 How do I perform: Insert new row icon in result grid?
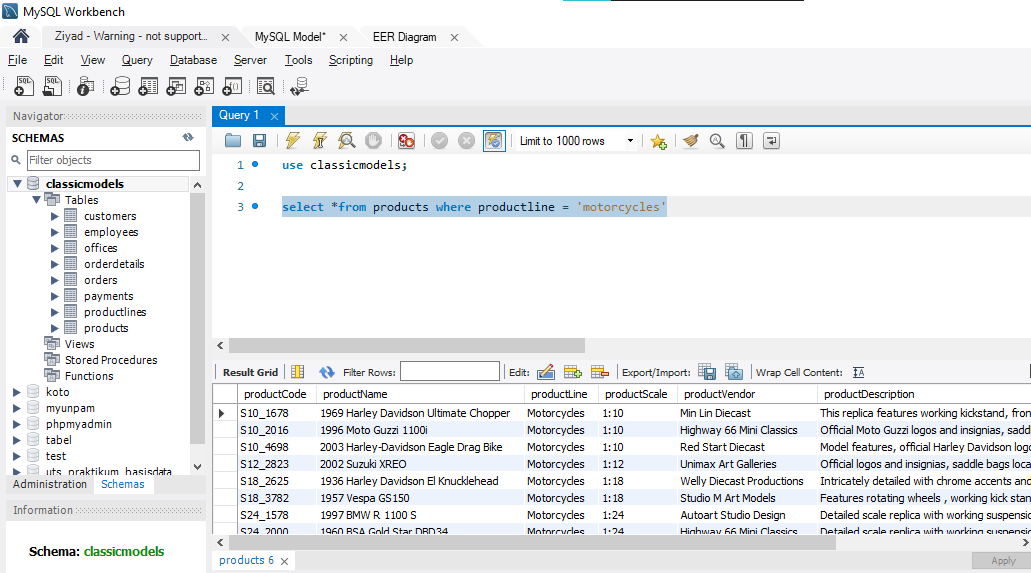pos(573,372)
